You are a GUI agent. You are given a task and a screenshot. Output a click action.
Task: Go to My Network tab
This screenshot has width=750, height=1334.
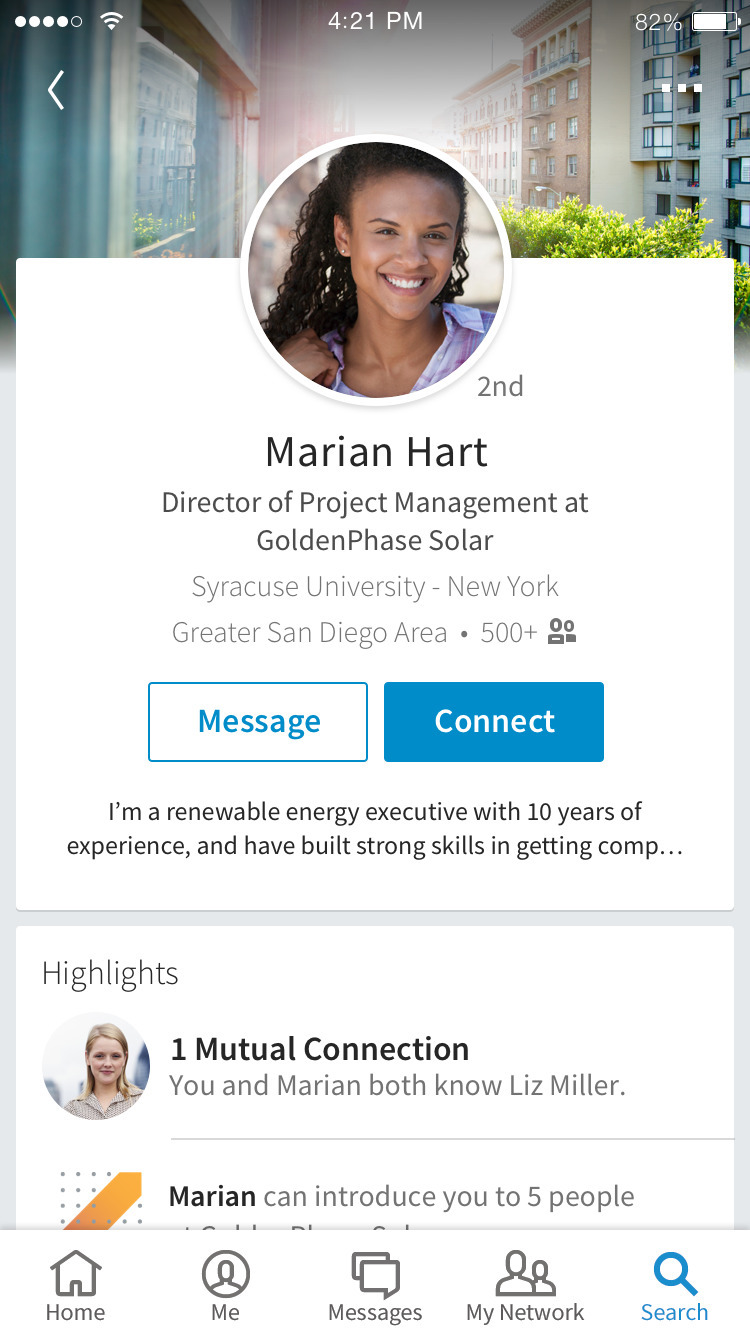(x=525, y=1287)
